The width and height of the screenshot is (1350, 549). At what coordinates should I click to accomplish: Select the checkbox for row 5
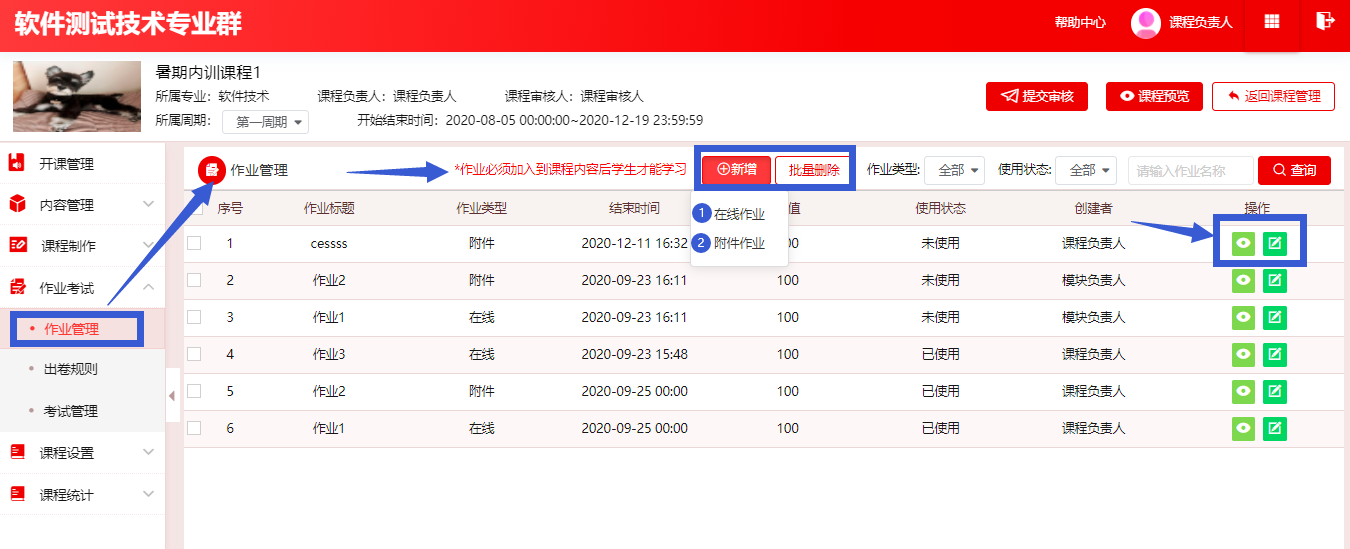click(x=194, y=391)
